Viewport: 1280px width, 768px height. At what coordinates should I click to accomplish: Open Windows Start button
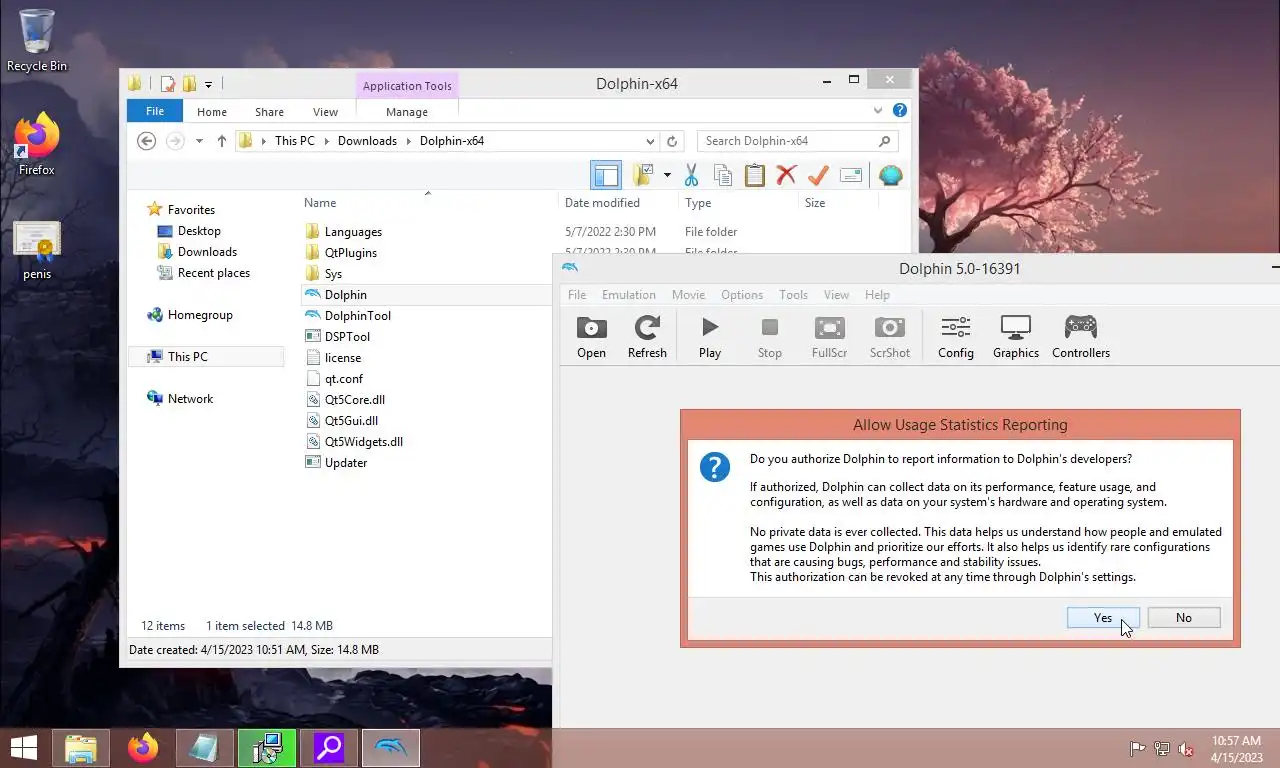pos(24,748)
